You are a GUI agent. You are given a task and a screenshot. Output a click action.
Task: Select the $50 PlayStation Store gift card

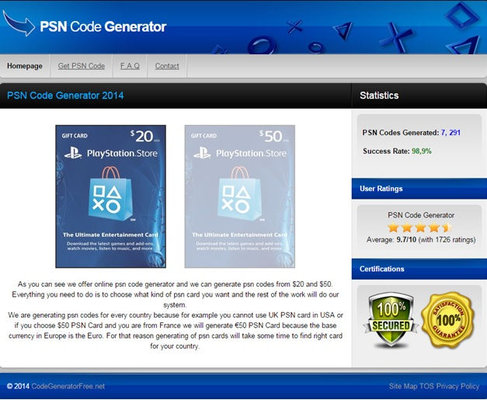click(x=240, y=196)
